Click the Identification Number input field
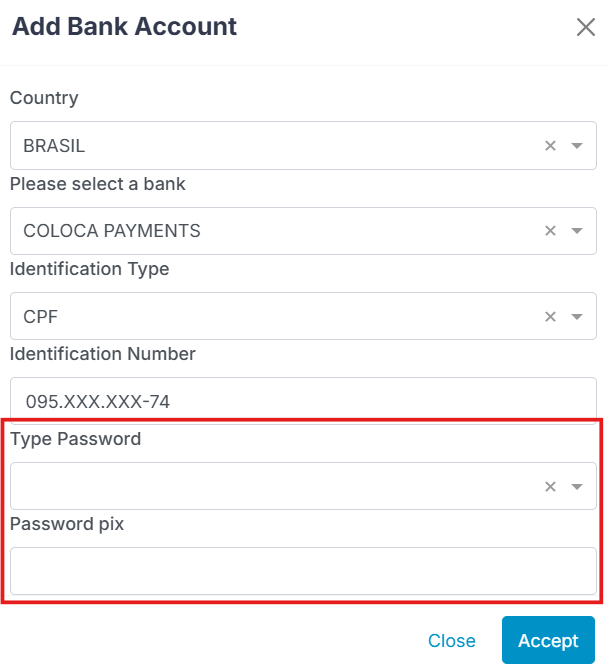Viewport: 607px width, 671px height. 300,402
